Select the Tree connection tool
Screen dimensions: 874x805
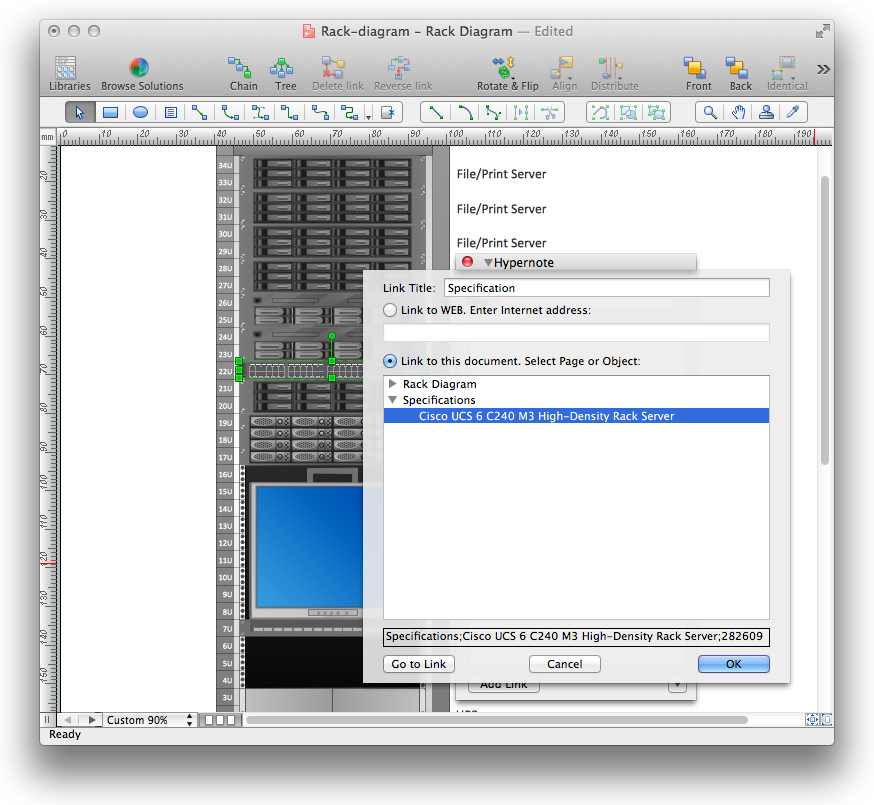click(x=285, y=73)
